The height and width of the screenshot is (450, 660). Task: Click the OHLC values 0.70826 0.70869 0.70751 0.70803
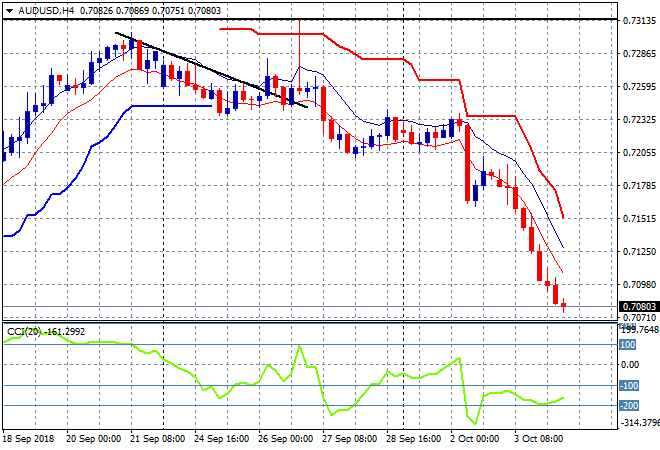click(x=150, y=11)
